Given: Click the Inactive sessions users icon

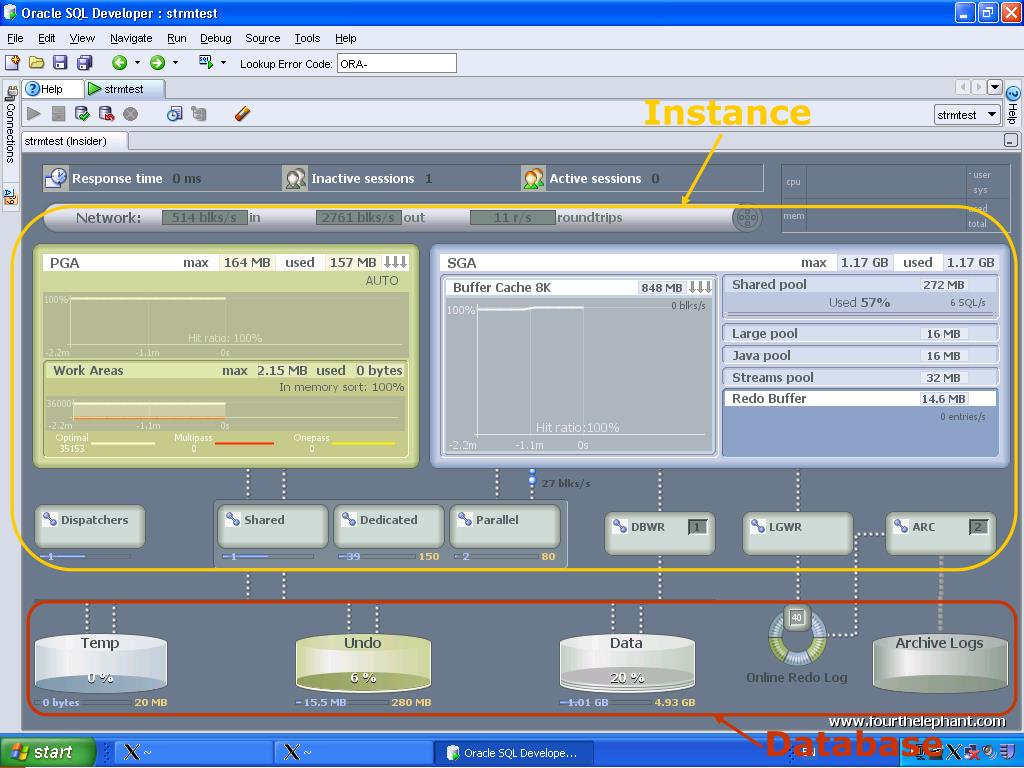Looking at the screenshot, I should (x=295, y=178).
